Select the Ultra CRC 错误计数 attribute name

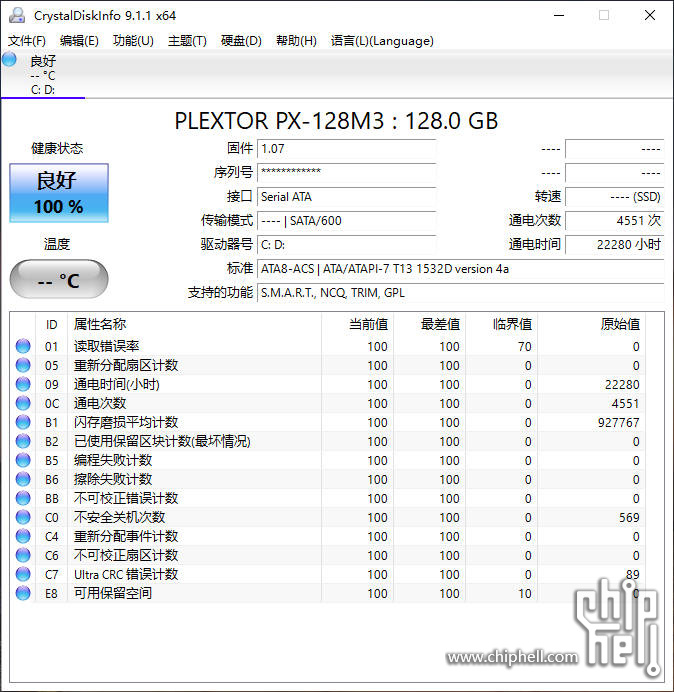coord(126,574)
